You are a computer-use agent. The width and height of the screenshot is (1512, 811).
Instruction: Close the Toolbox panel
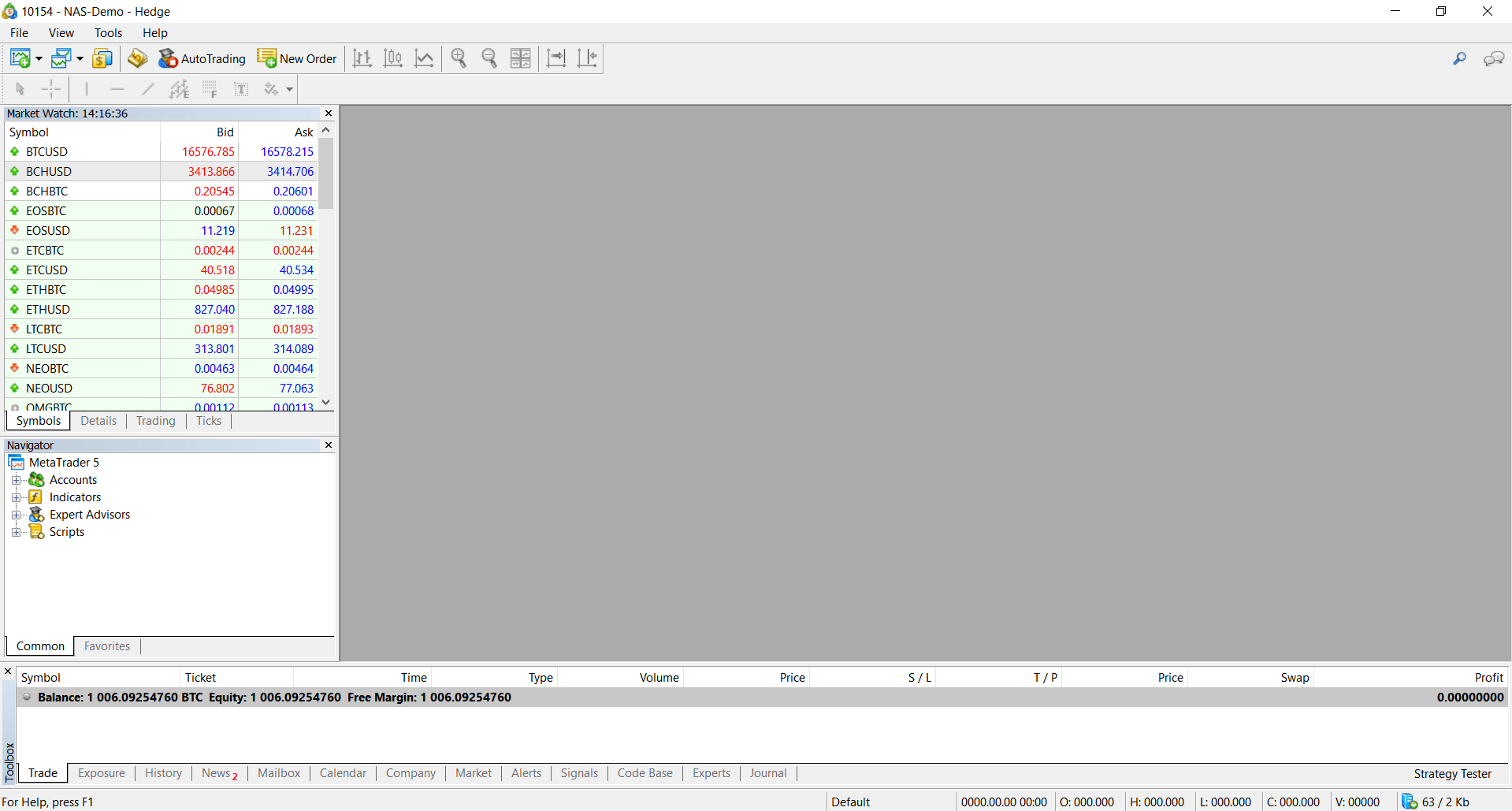pos(8,671)
